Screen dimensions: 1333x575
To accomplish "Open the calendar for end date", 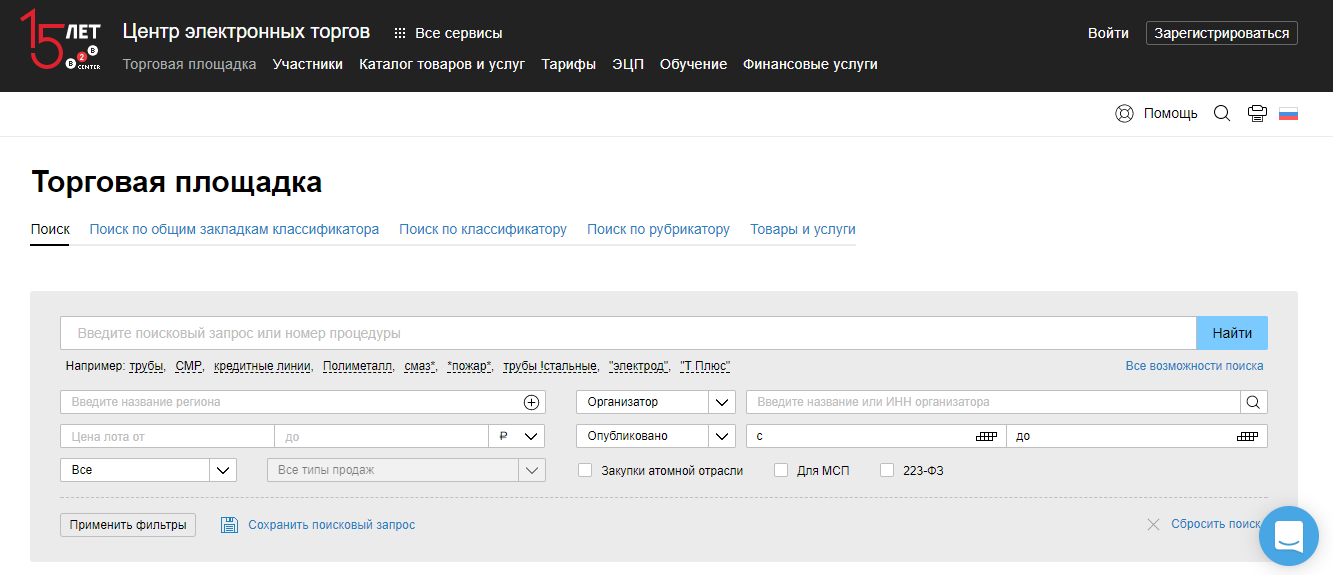I will click(x=1246, y=436).
